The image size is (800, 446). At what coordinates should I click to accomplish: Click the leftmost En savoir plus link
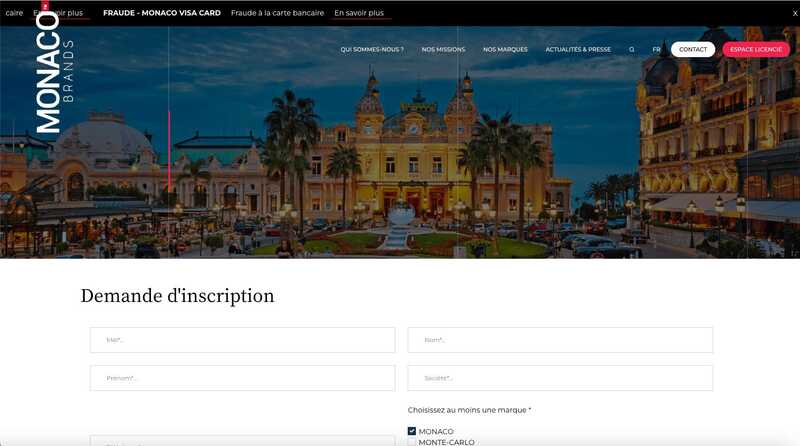coord(59,13)
